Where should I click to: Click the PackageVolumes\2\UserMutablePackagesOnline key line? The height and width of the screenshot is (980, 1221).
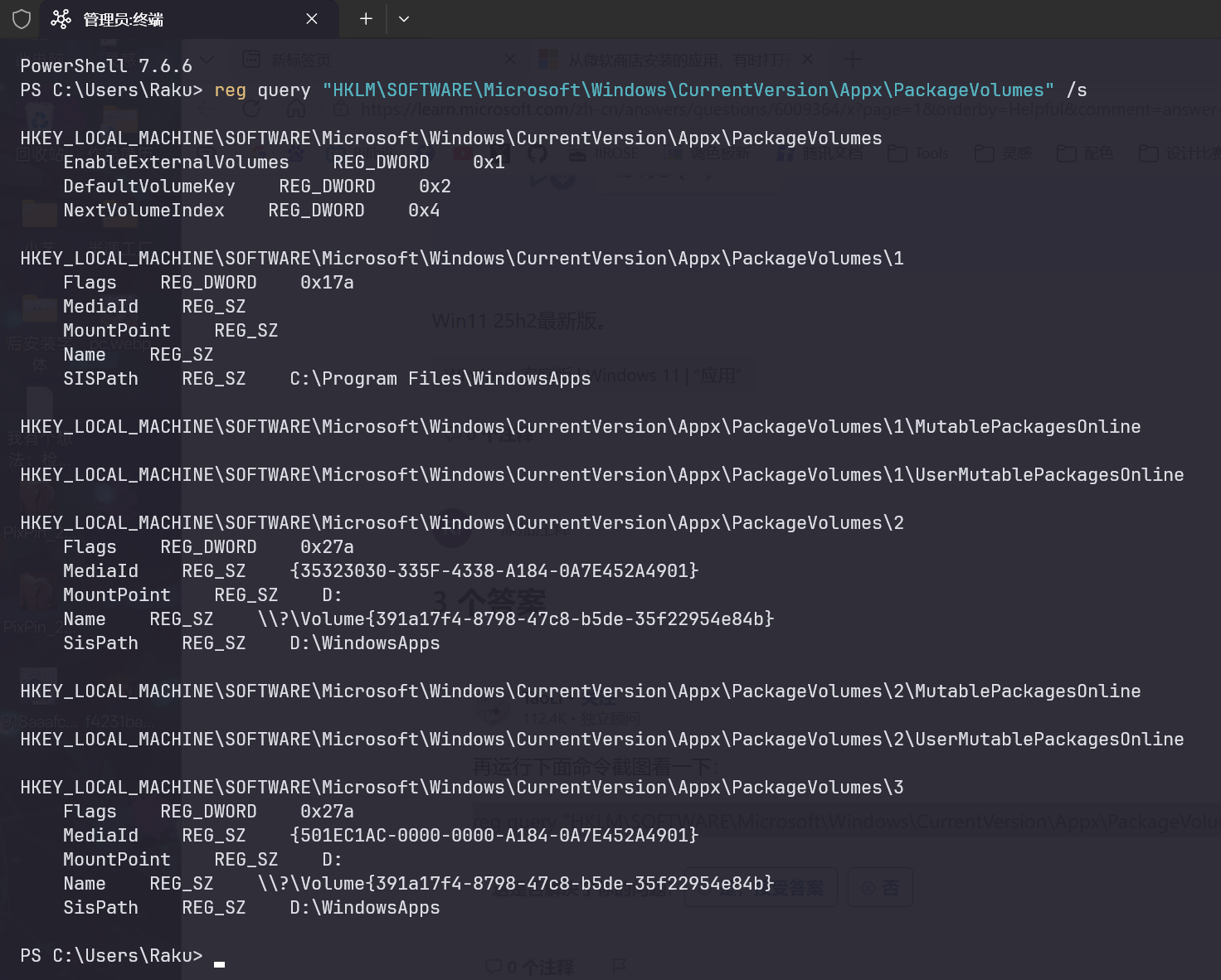[602, 740]
